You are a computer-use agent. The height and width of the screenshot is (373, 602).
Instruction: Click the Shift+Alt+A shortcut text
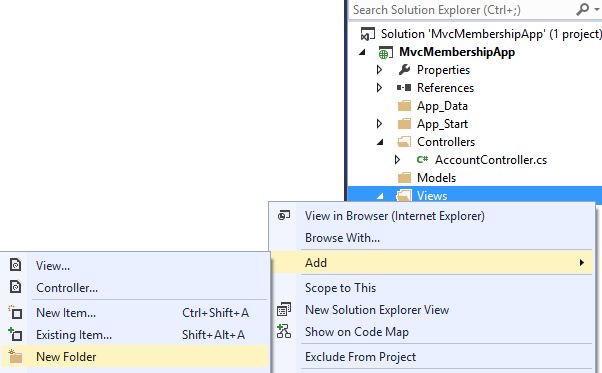pyautogui.click(x=213, y=334)
